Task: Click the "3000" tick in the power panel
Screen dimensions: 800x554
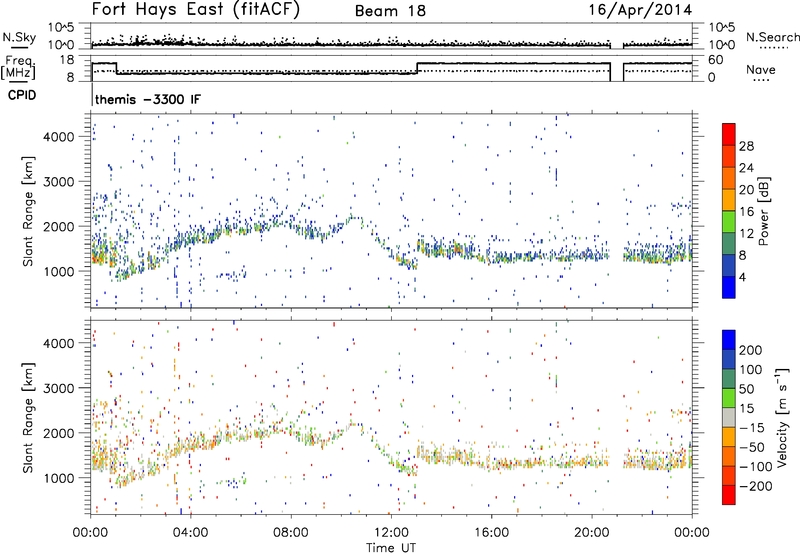Action: [58, 182]
